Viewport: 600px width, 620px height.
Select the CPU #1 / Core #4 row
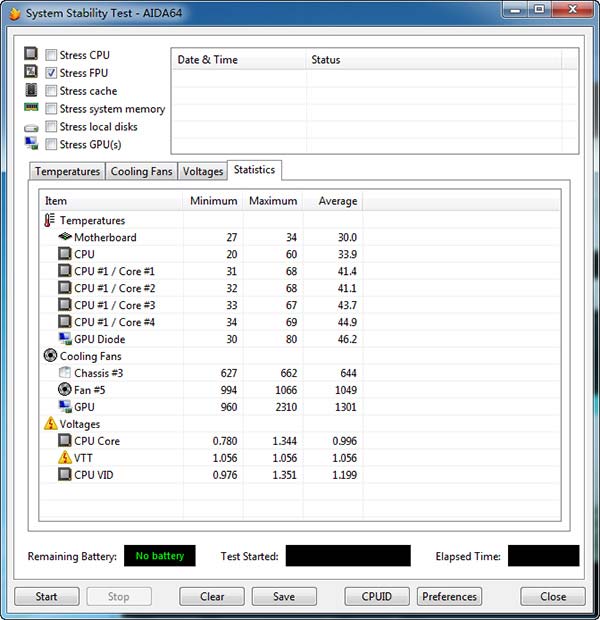114,322
